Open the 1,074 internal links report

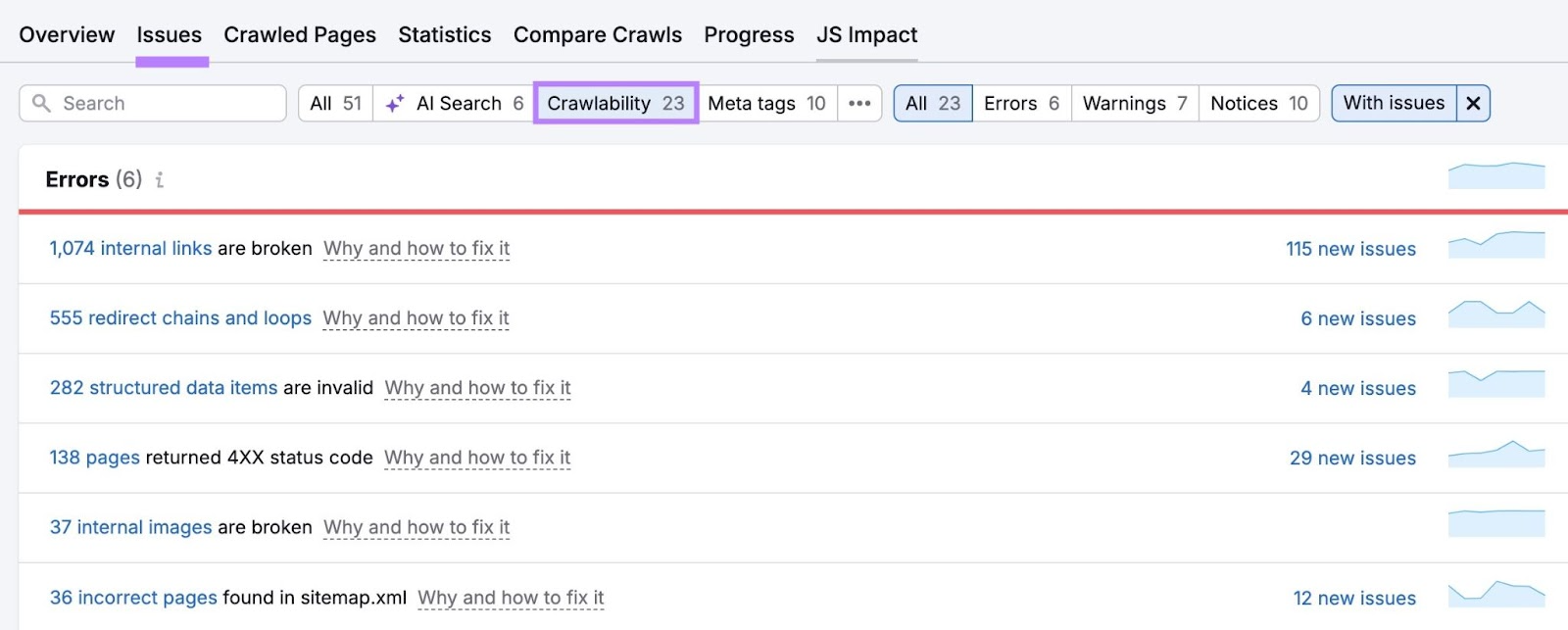tap(130, 248)
